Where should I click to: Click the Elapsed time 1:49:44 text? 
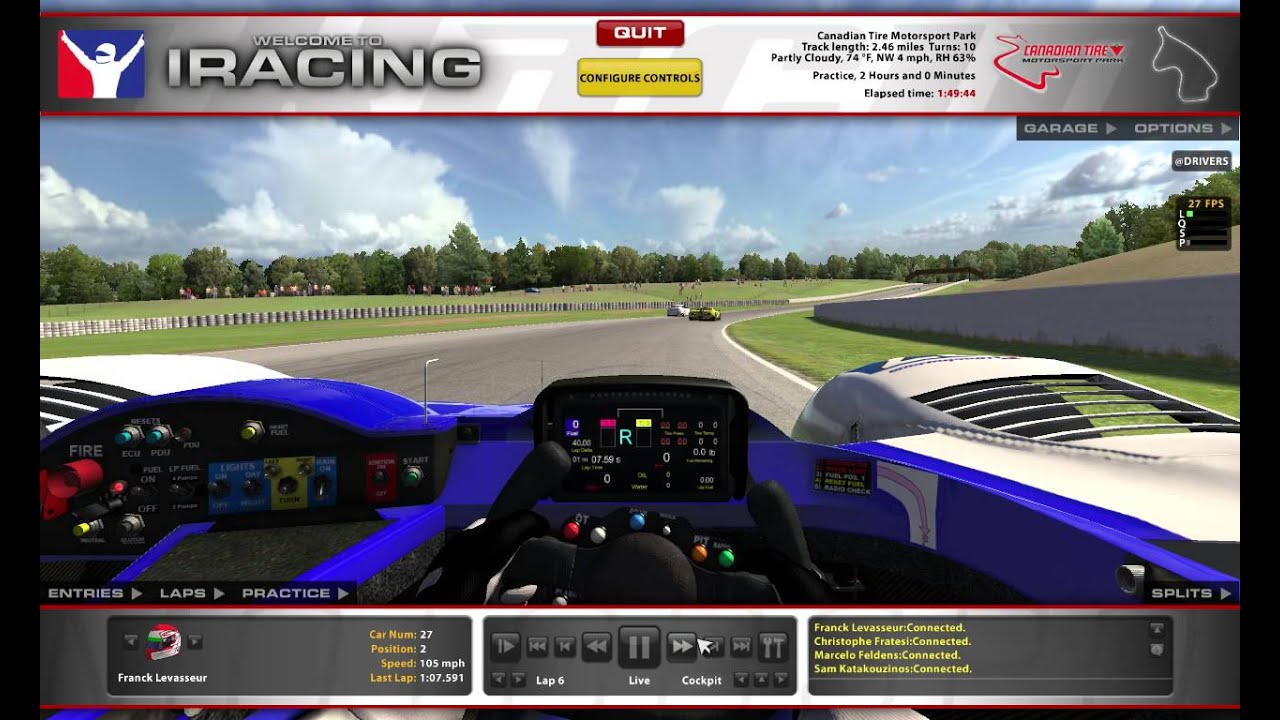(x=920, y=93)
